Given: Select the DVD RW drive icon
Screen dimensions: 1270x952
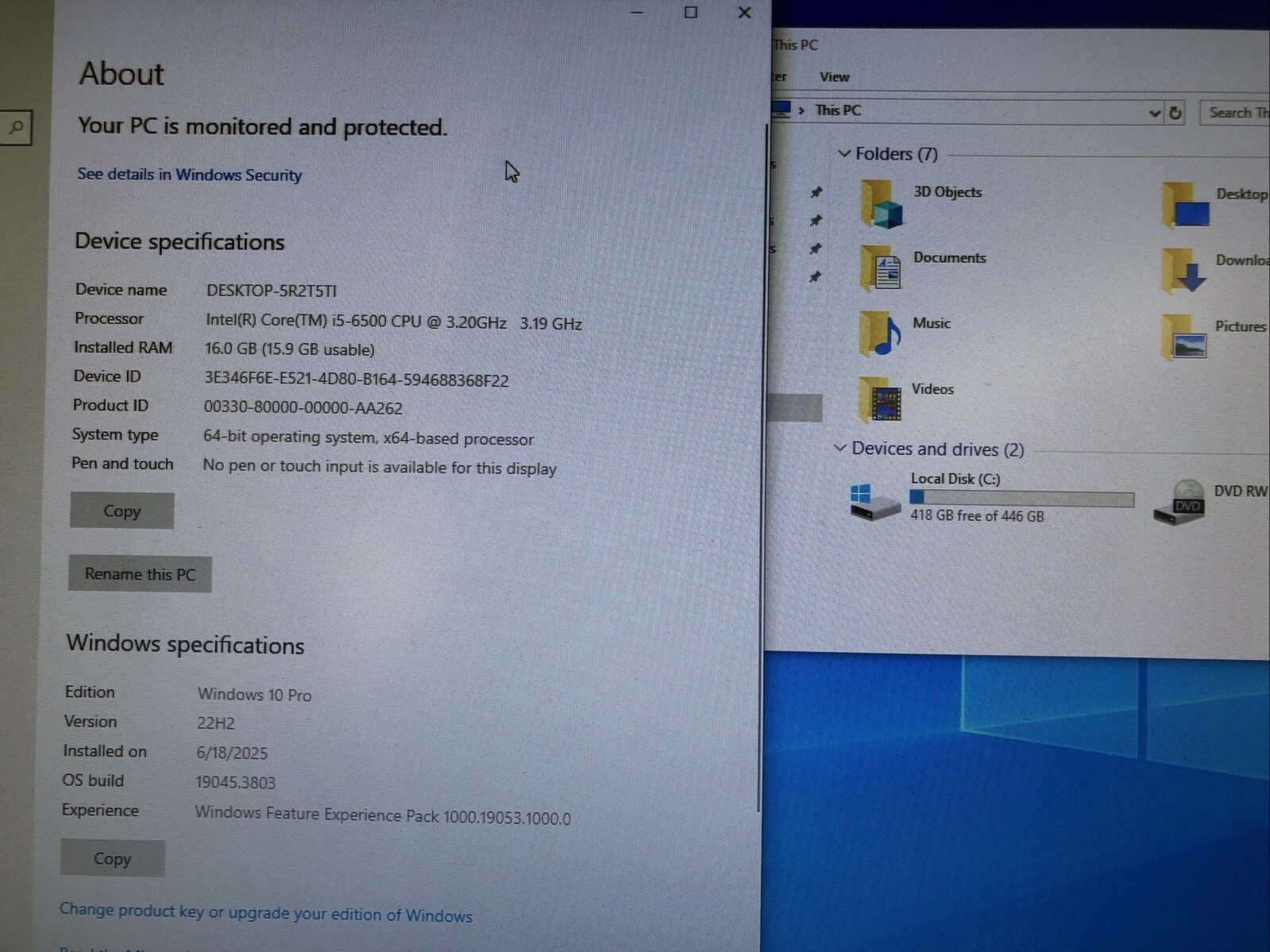Looking at the screenshot, I should coord(1179,503).
